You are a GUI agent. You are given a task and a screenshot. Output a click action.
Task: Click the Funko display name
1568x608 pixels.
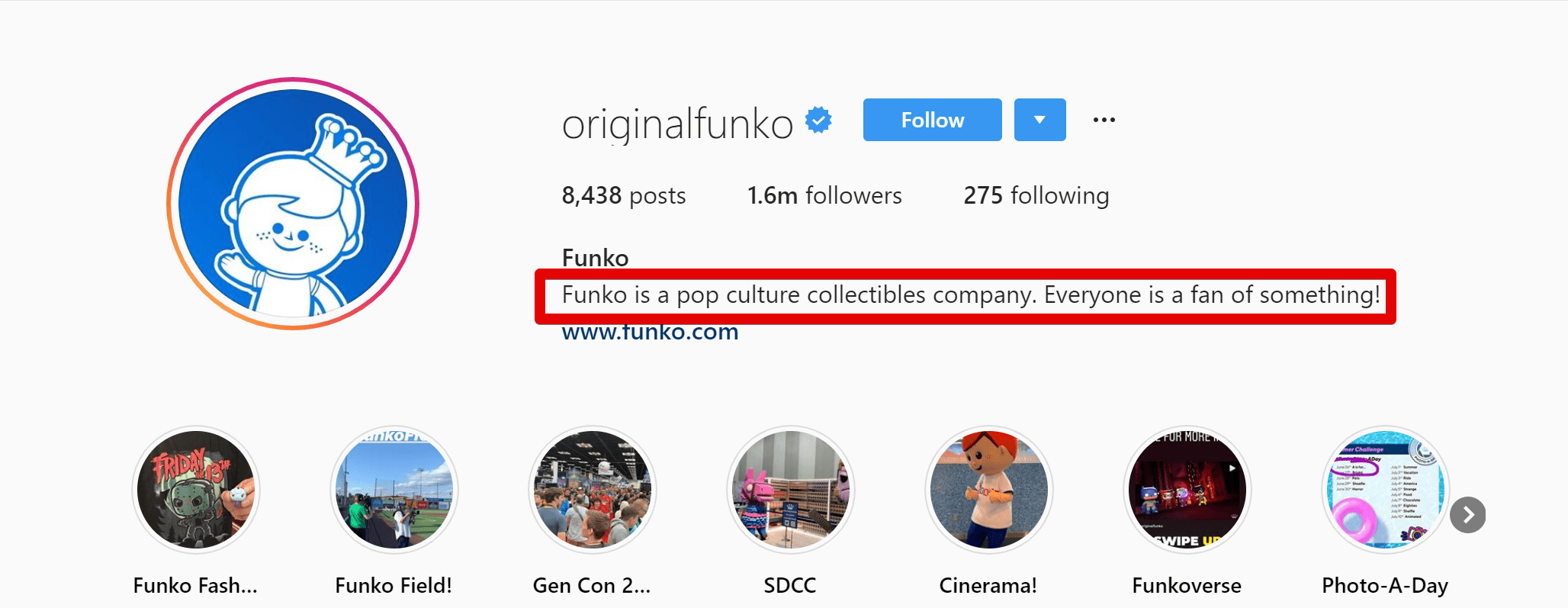pos(594,258)
